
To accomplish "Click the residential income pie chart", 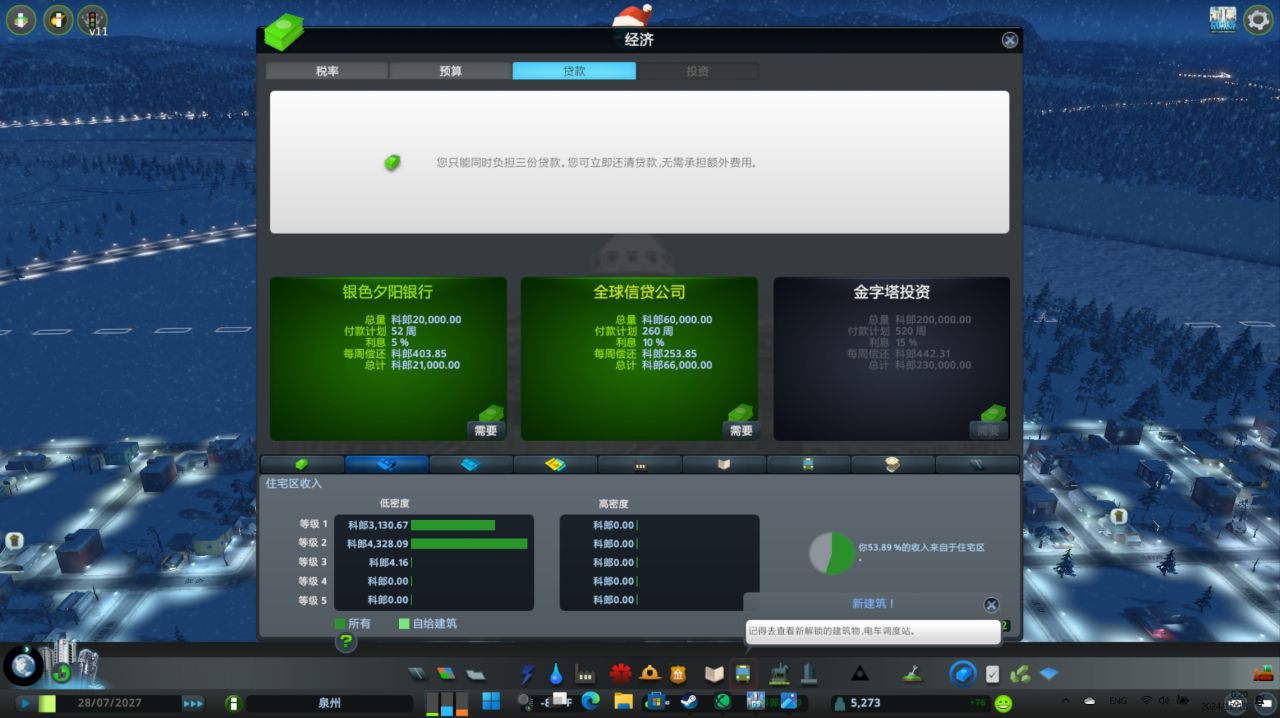I will click(x=832, y=553).
